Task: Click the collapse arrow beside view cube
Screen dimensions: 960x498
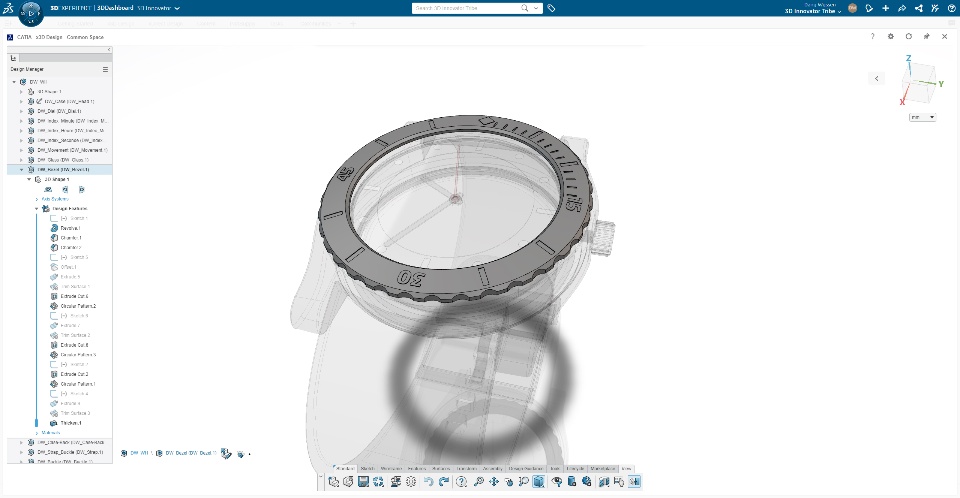Action: [x=877, y=78]
